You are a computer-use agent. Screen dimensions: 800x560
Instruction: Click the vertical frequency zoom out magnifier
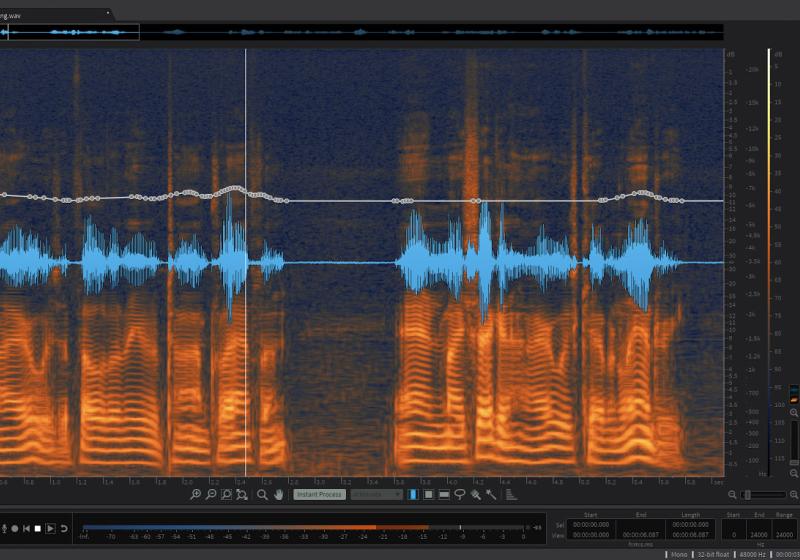(x=794, y=474)
